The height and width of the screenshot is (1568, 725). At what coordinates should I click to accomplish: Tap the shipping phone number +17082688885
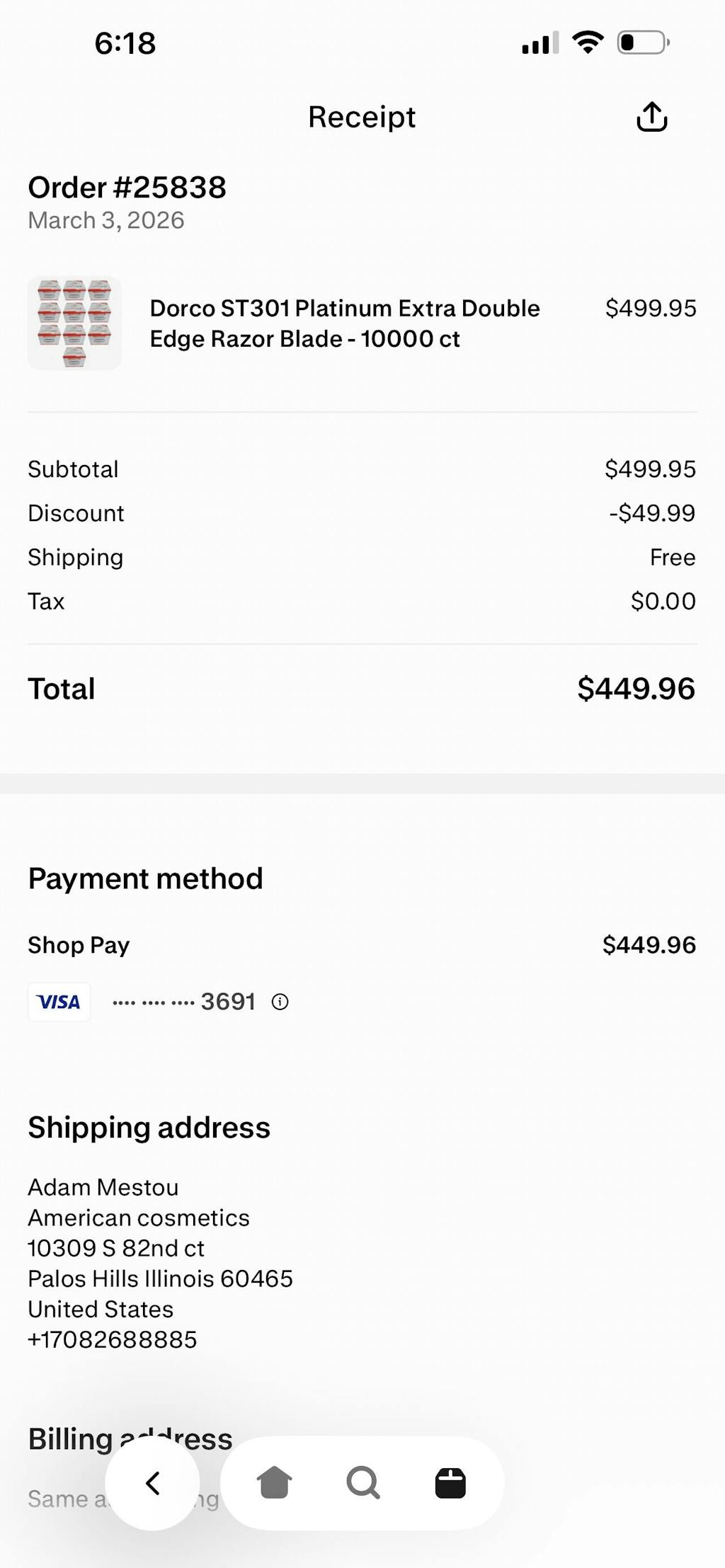click(113, 1339)
